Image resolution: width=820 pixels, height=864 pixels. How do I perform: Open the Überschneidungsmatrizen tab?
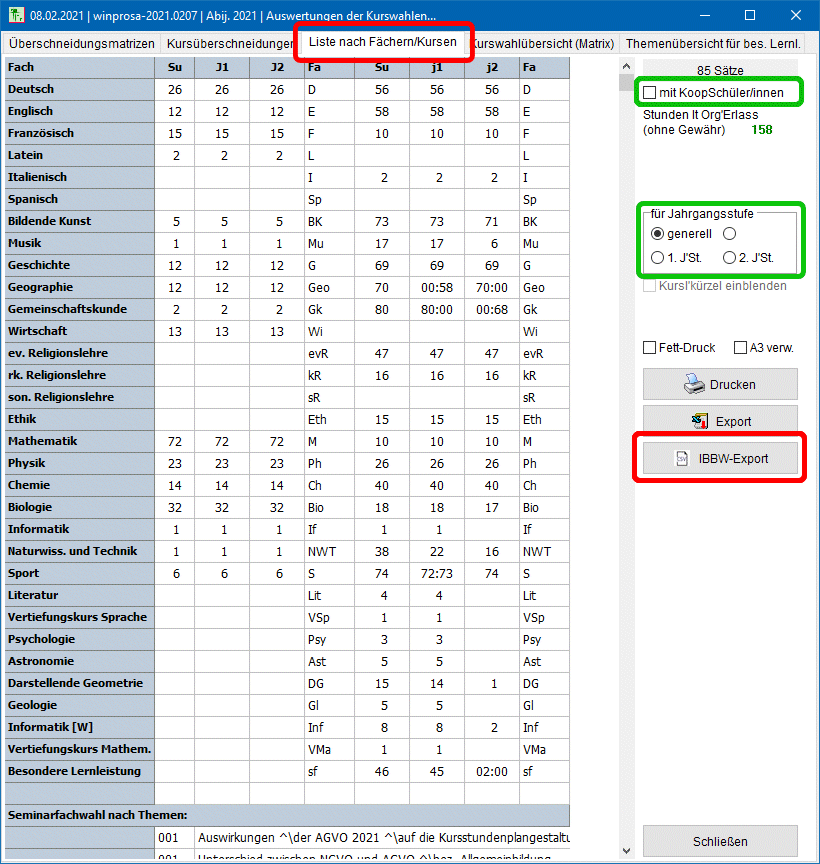click(x=81, y=44)
